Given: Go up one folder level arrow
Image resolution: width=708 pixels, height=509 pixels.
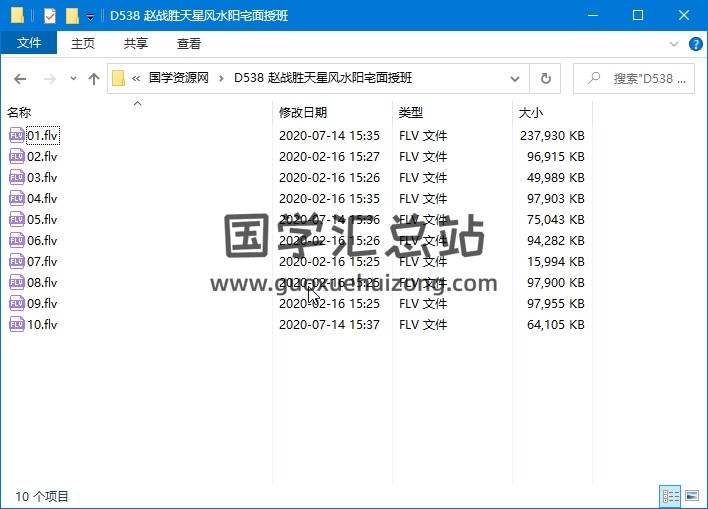Looking at the screenshot, I should tap(94, 79).
